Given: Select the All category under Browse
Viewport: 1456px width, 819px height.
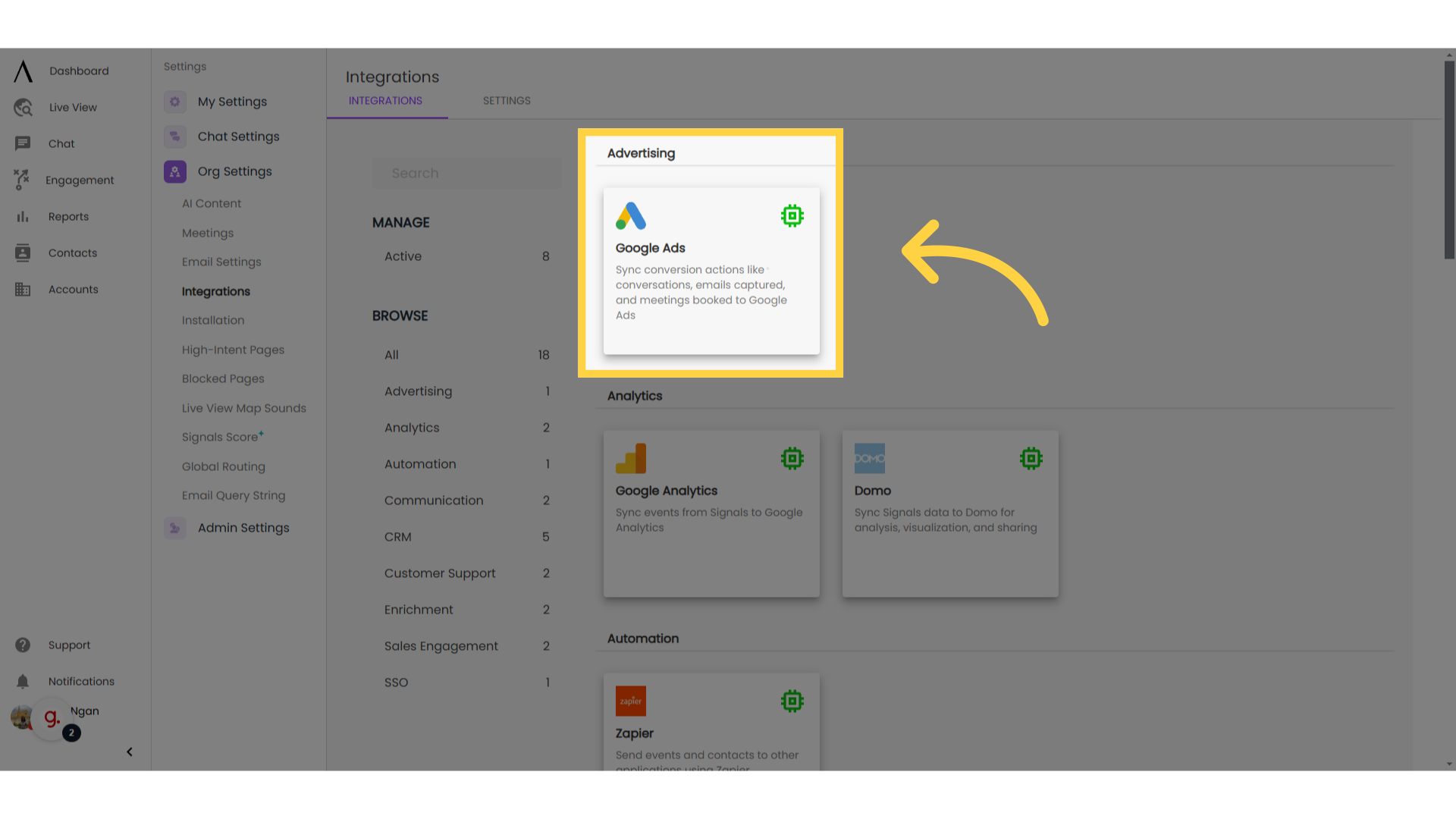Looking at the screenshot, I should pos(467,355).
